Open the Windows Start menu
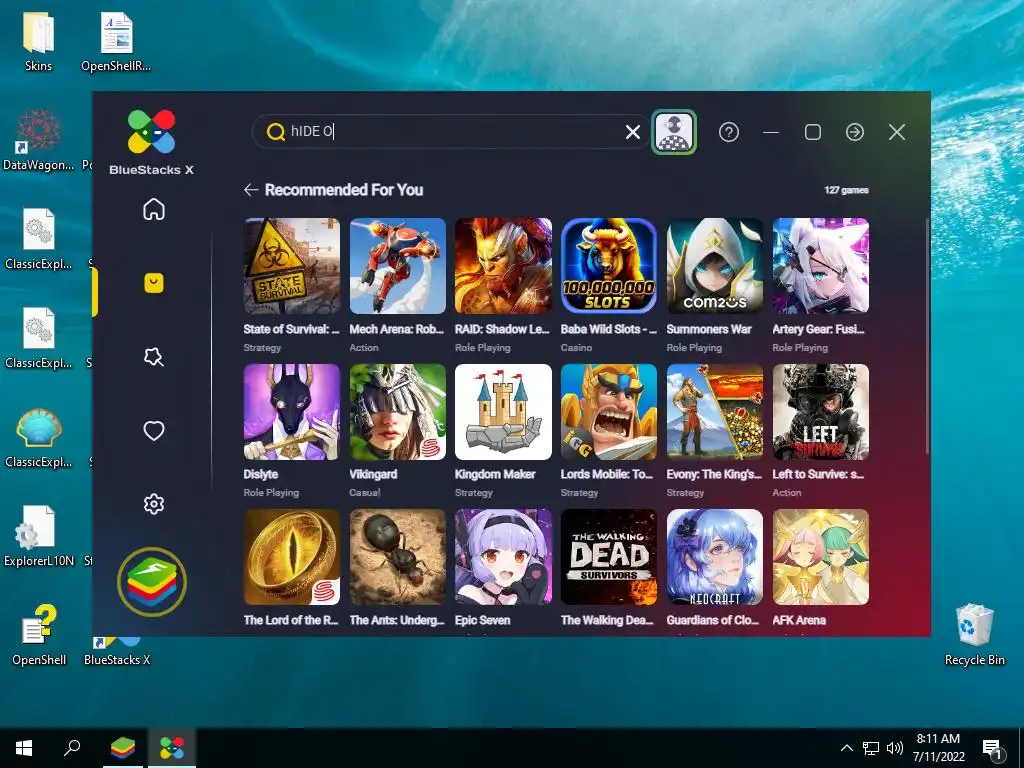1024x768 pixels. [x=24, y=748]
